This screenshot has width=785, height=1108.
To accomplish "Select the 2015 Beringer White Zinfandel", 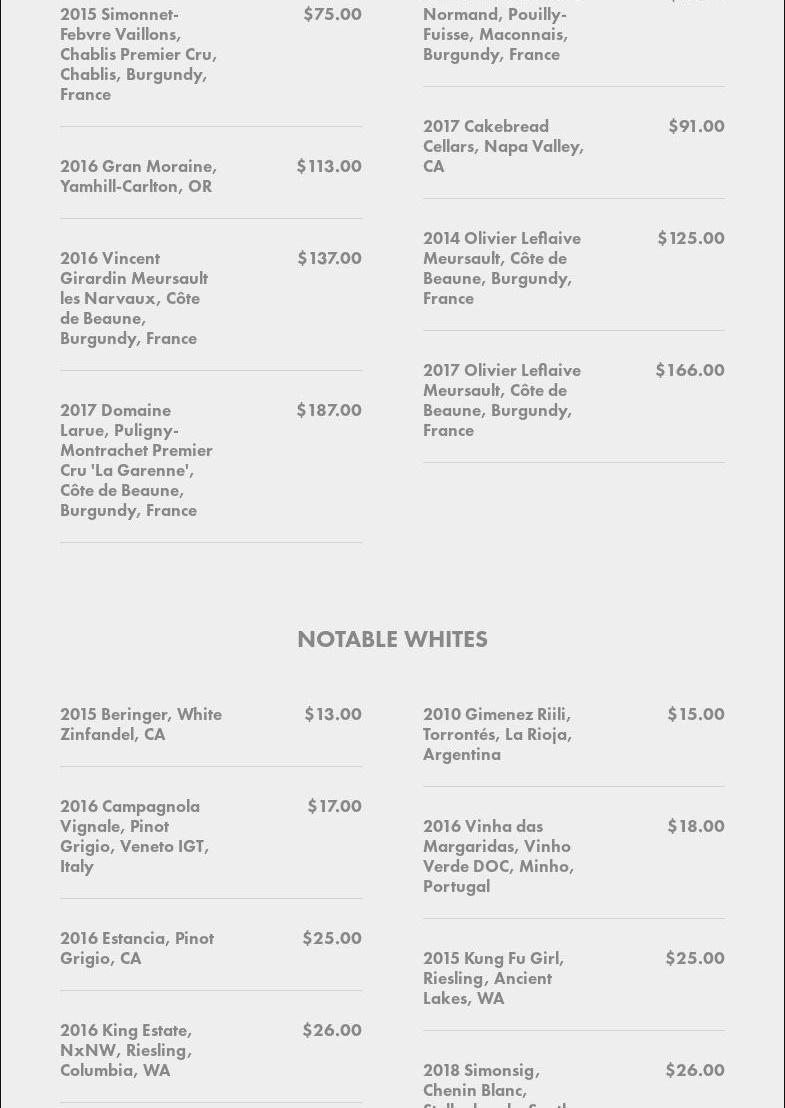I will coord(141,724).
